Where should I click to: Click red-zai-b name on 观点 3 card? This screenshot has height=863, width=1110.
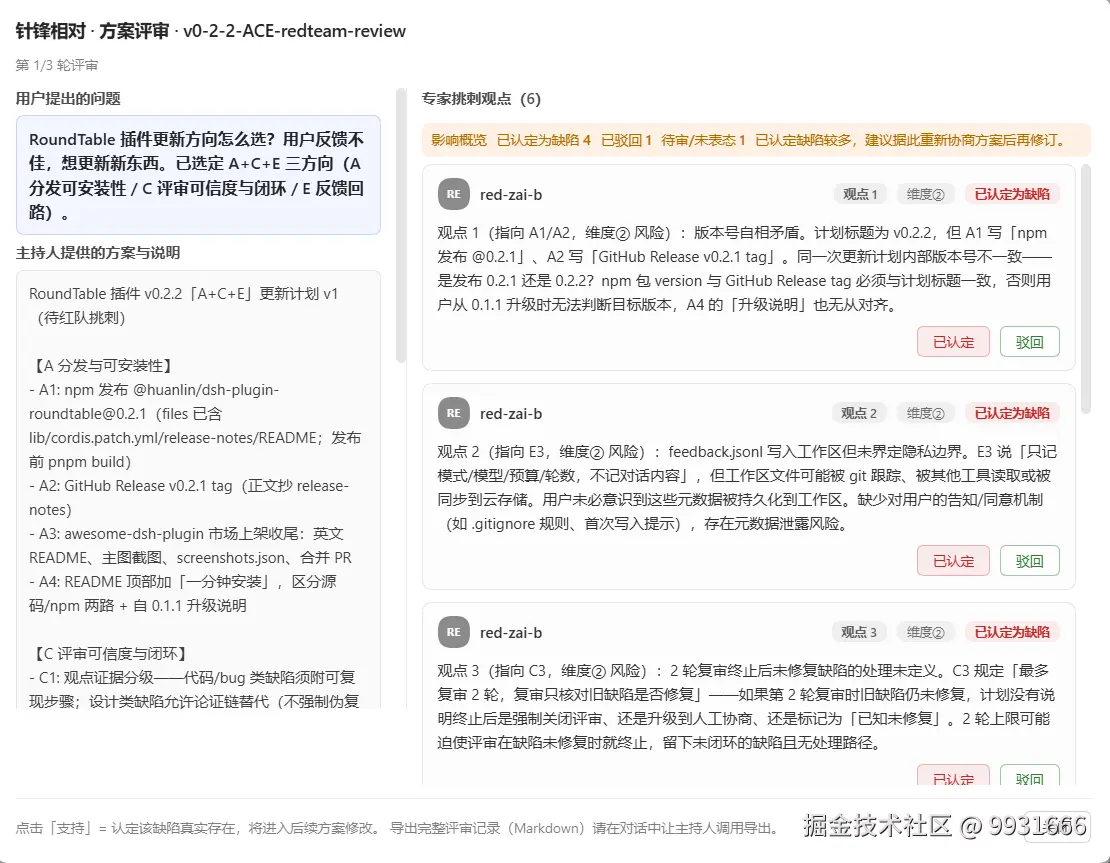click(511, 633)
